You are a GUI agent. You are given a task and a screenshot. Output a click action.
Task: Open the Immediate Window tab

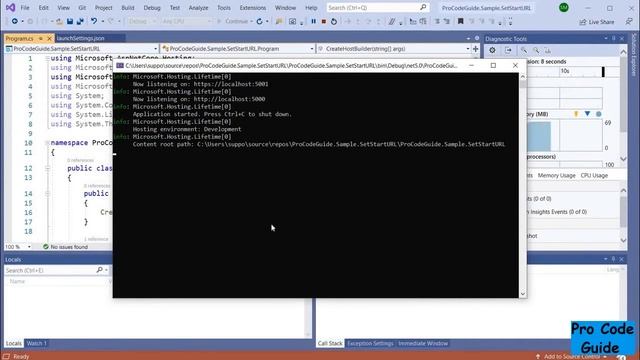point(423,343)
